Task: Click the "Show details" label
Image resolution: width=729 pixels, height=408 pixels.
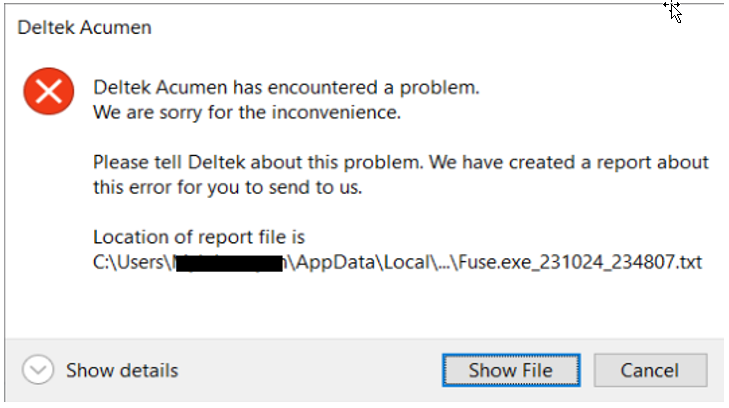Action: (122, 370)
